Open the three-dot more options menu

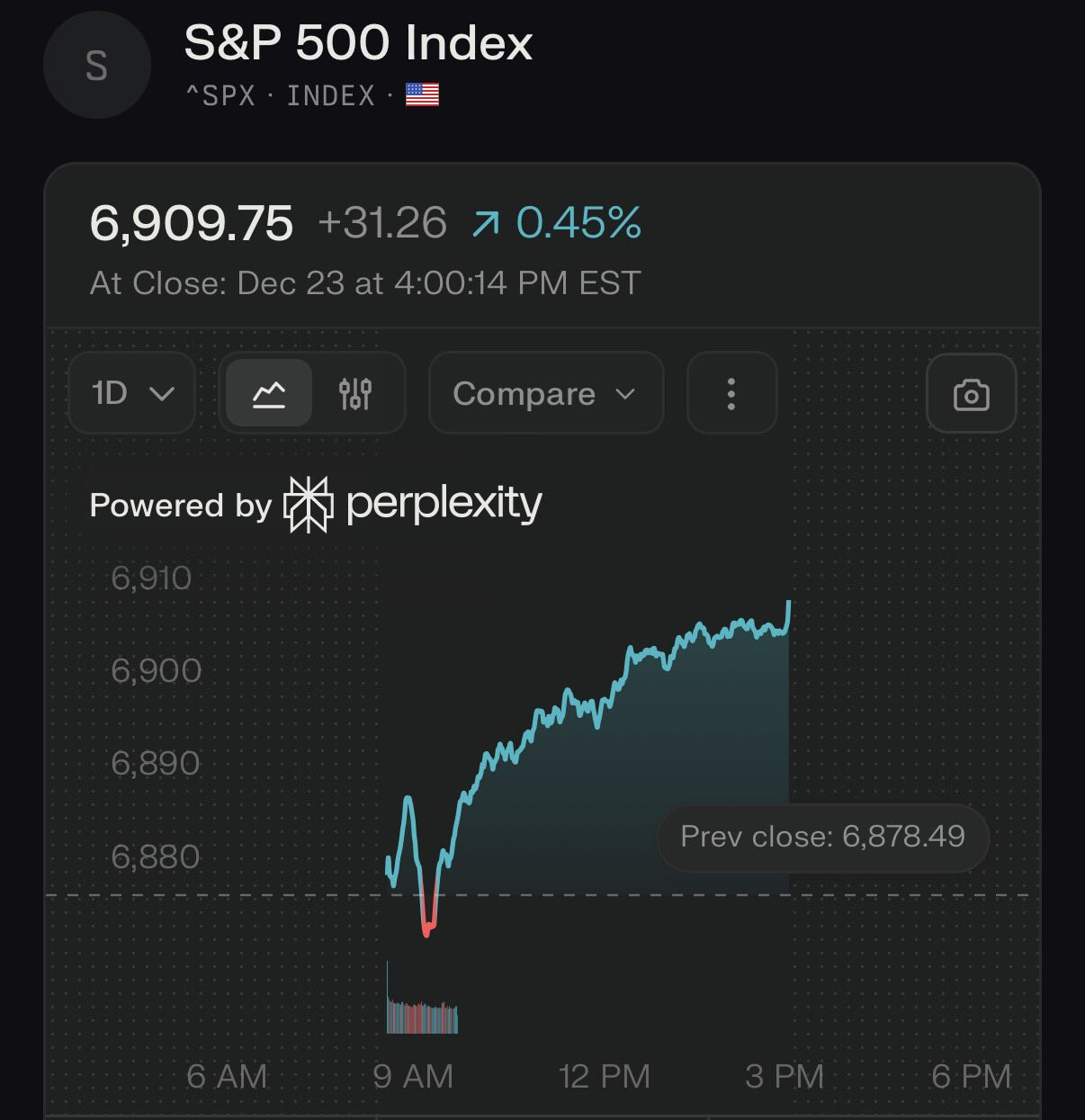pyautogui.click(x=731, y=394)
